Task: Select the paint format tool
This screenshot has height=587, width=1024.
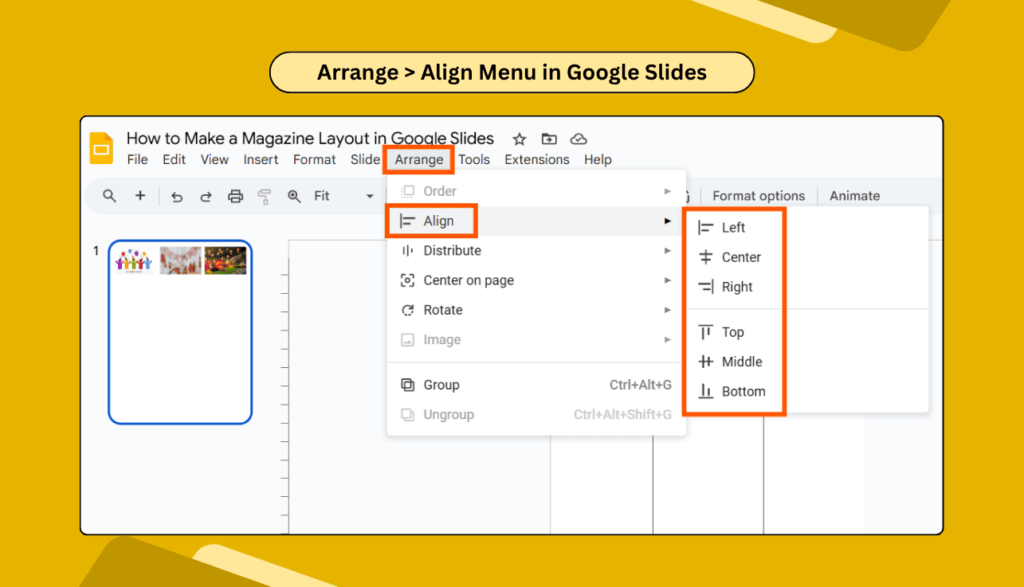Action: point(264,196)
